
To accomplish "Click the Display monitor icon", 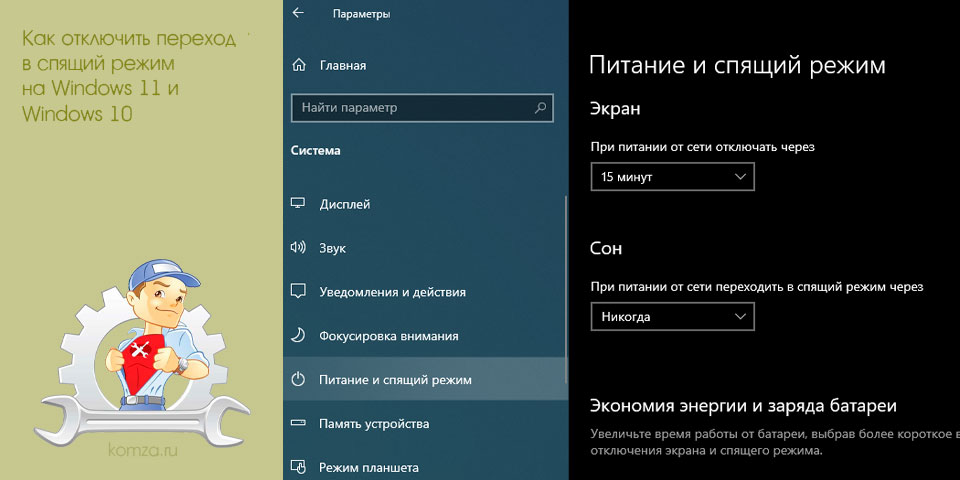I will coord(298,204).
